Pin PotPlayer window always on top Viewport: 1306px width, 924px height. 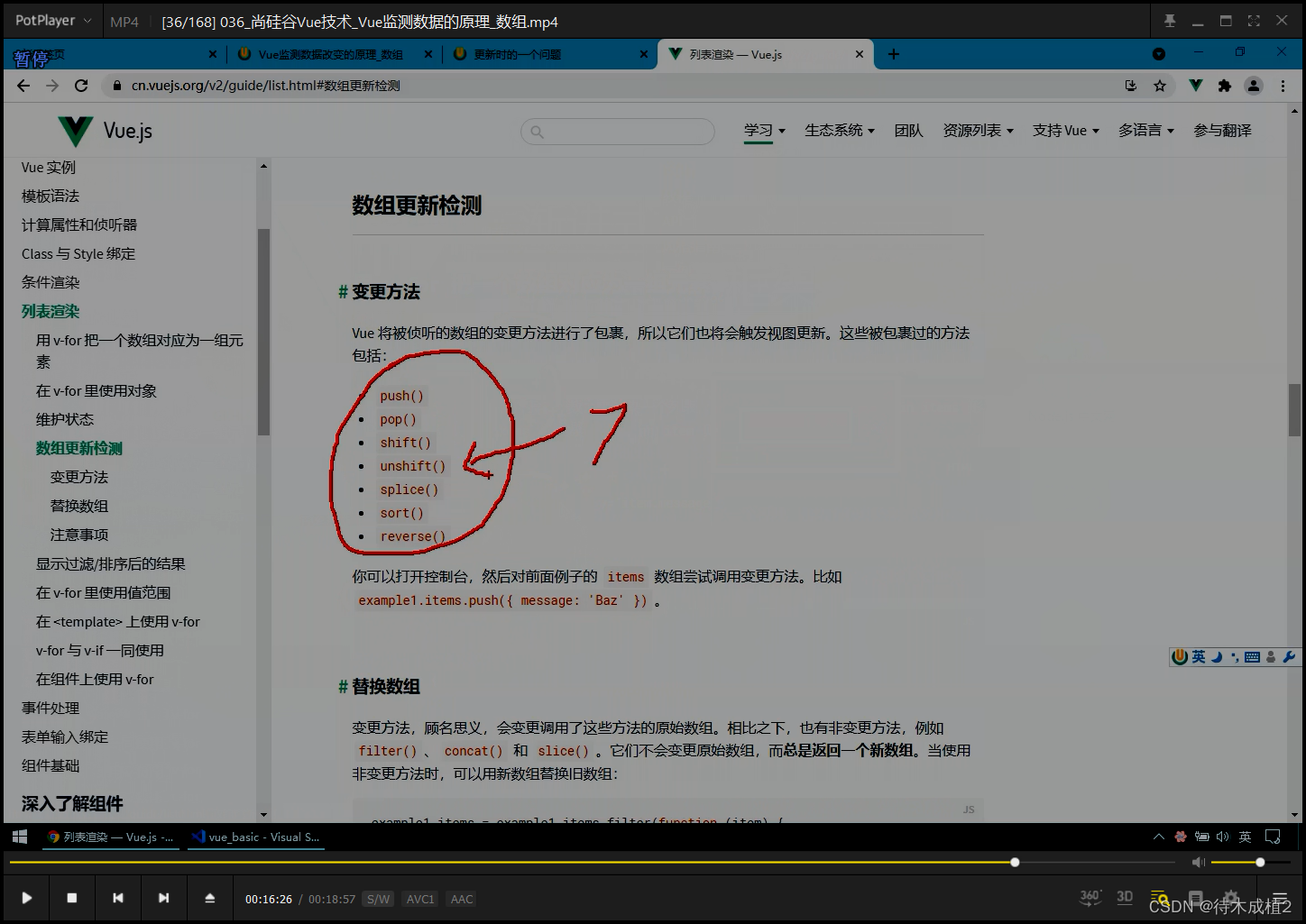[x=1170, y=21]
